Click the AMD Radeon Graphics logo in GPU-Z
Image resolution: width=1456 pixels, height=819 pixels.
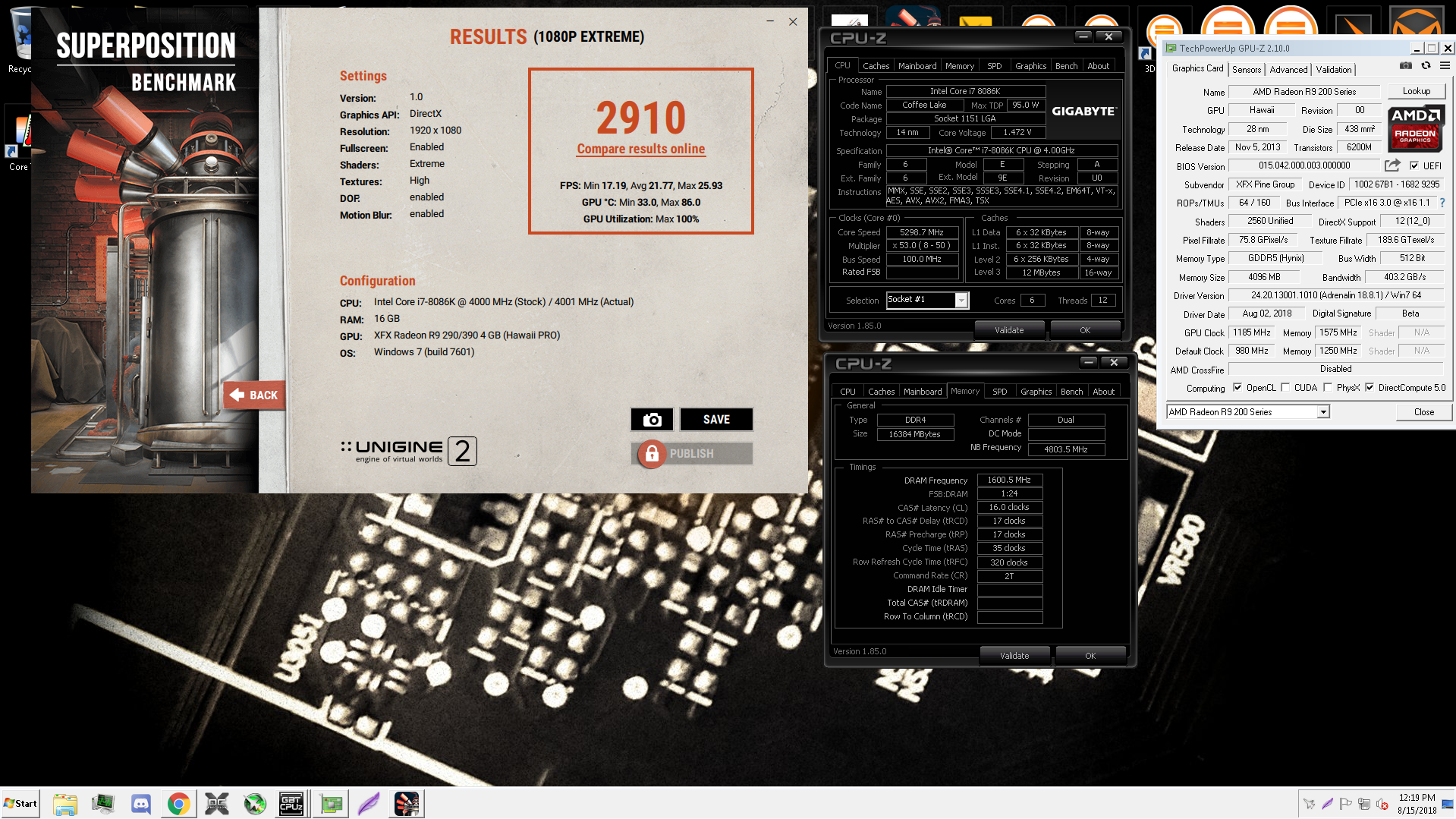(x=1416, y=128)
